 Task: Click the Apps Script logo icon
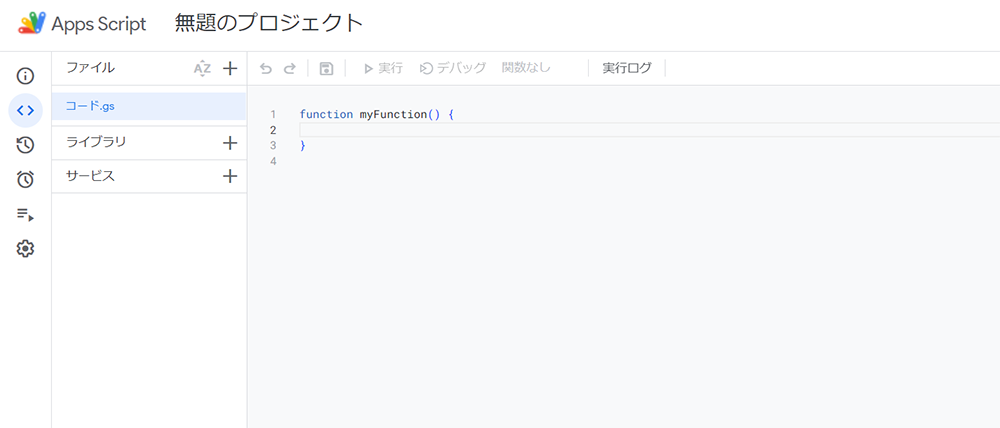point(32,24)
